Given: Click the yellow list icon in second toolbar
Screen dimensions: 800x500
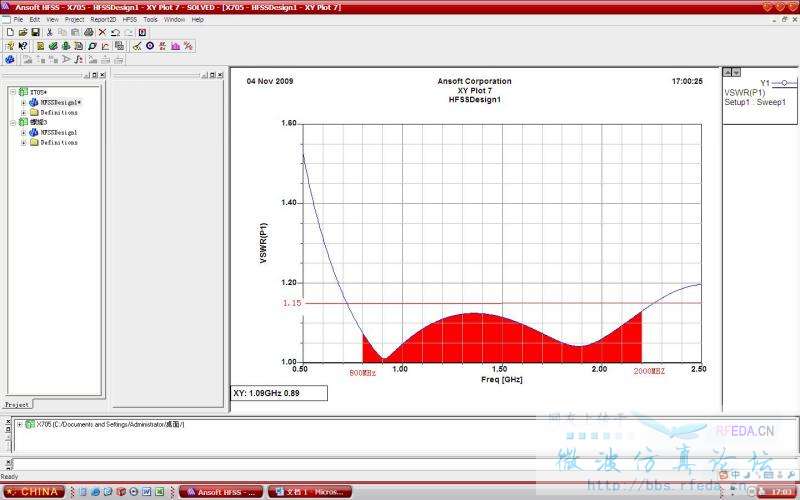Looking at the screenshot, I should [x=40, y=46].
